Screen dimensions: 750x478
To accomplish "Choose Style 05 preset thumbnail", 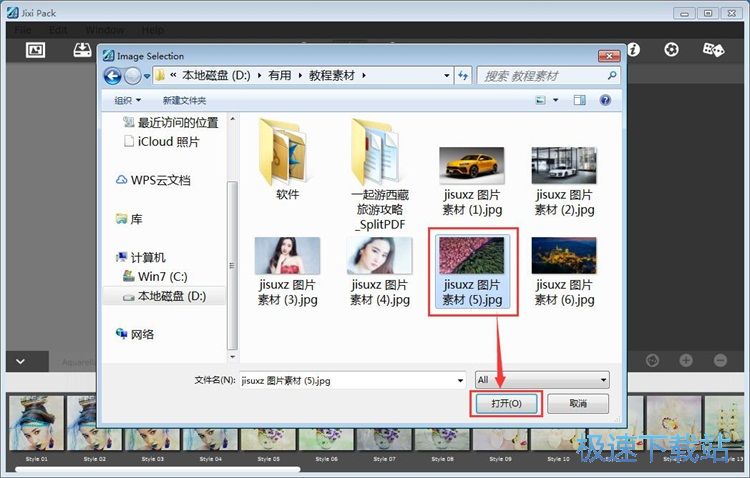I will 268,440.
